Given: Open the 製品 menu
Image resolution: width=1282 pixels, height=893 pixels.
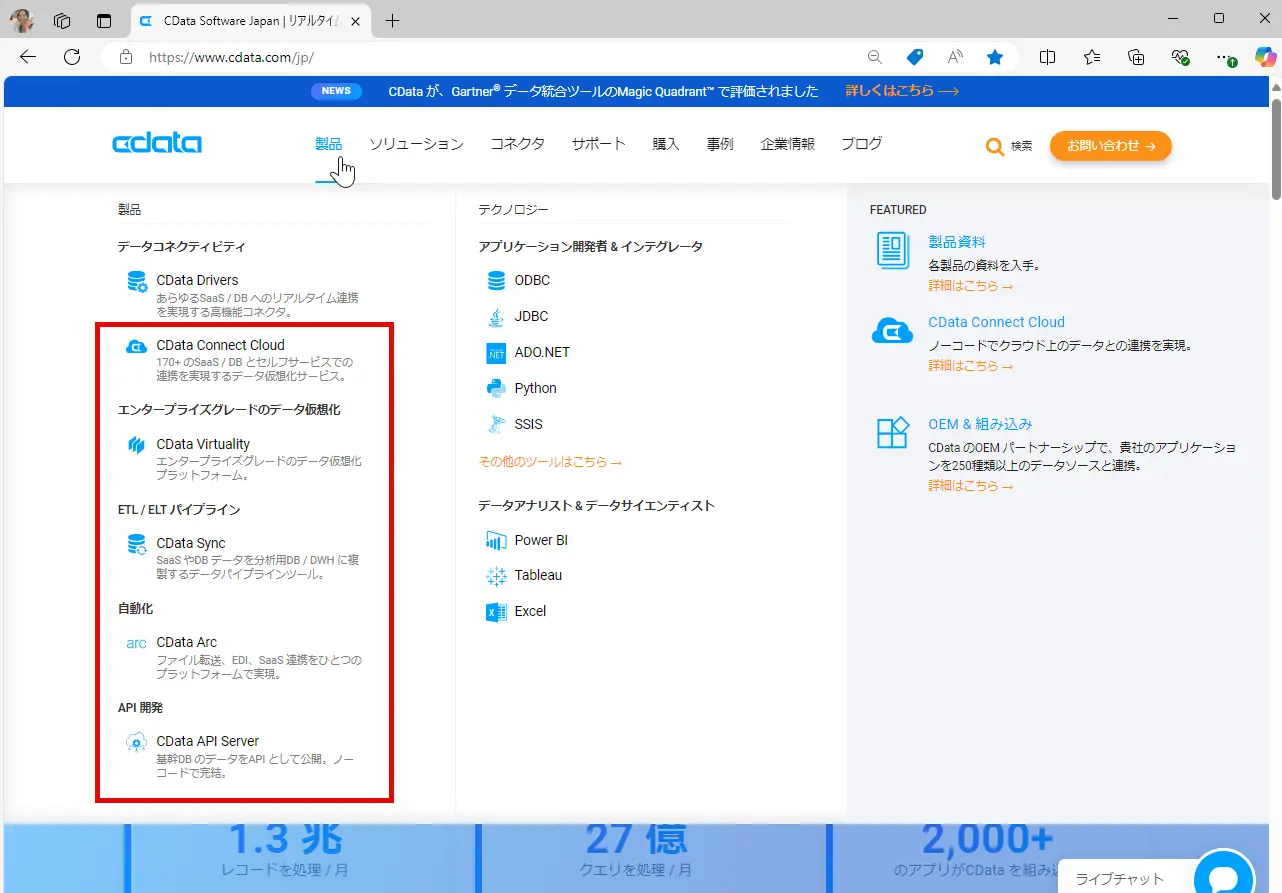Looking at the screenshot, I should 328,144.
